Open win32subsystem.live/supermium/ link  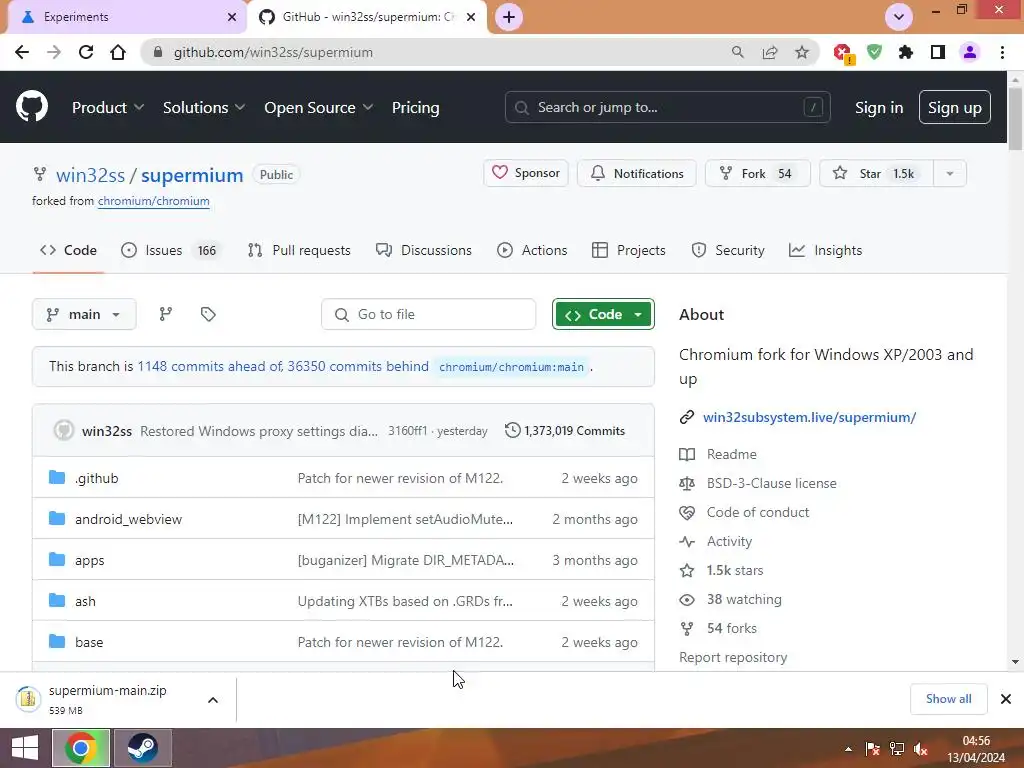tap(809, 417)
